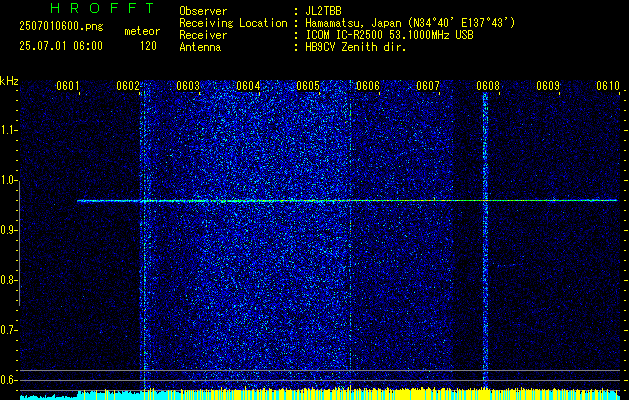Click the 0603 time marker
The width and height of the screenshot is (629, 400).
(188, 85)
